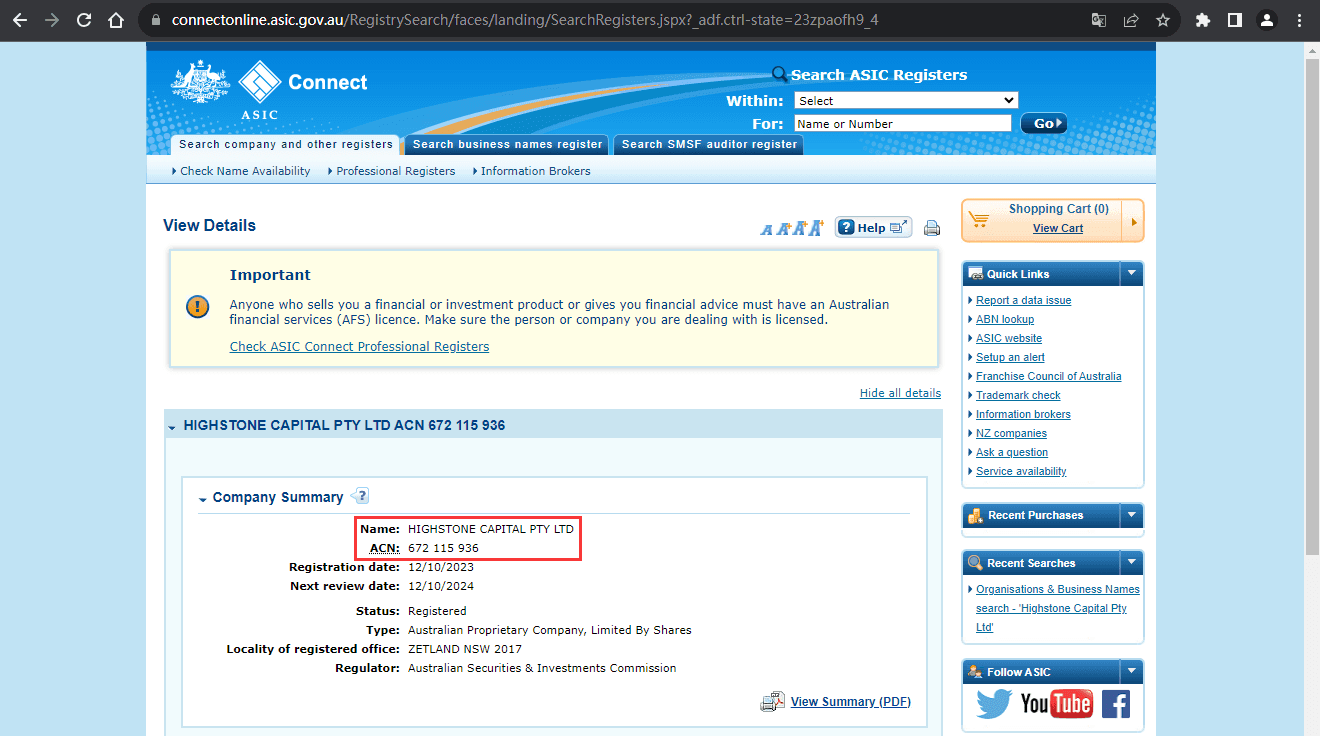
Task: Open Check Name Availability menu item
Action: 245,171
